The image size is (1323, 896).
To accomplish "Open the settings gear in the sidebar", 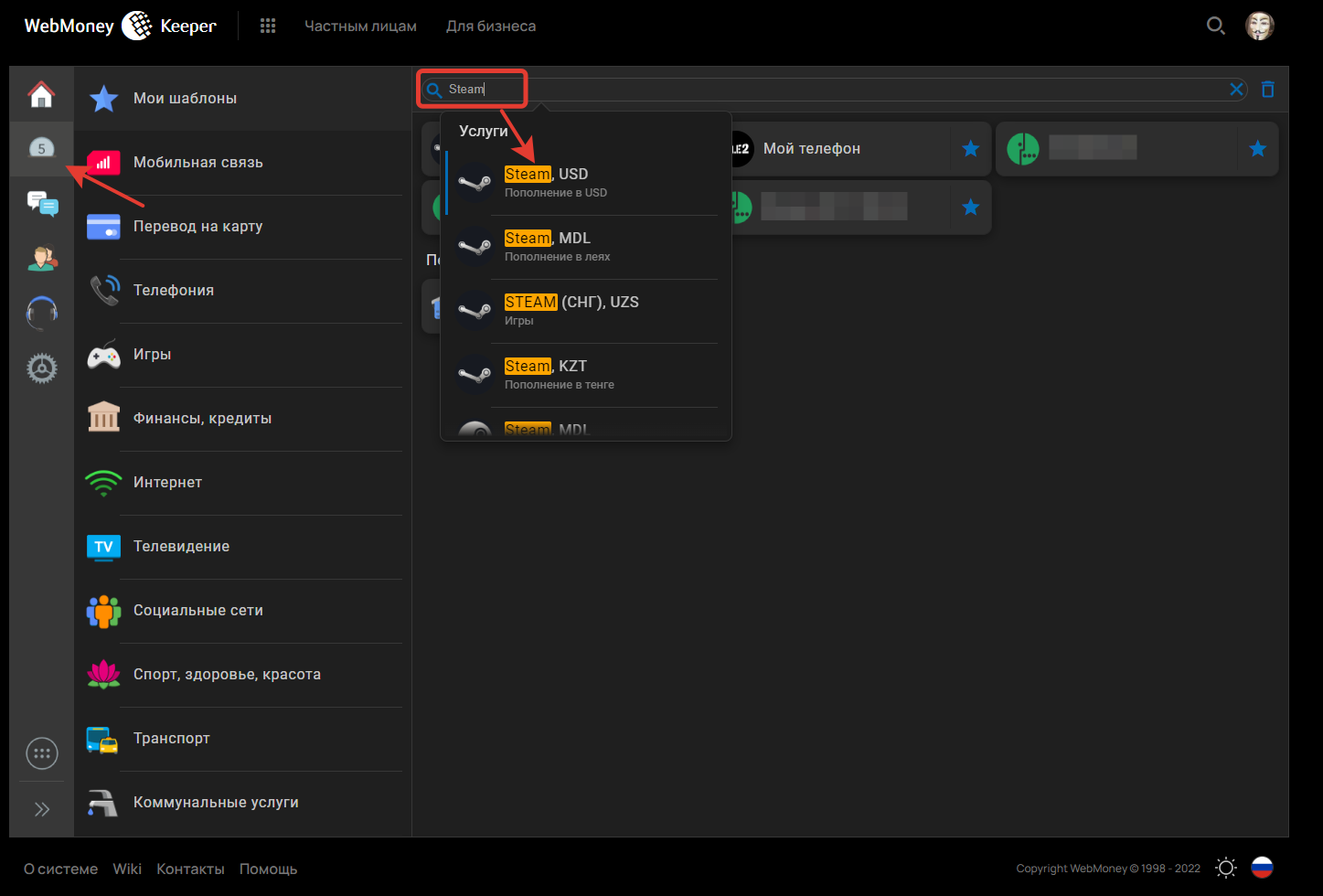I will pyautogui.click(x=42, y=368).
